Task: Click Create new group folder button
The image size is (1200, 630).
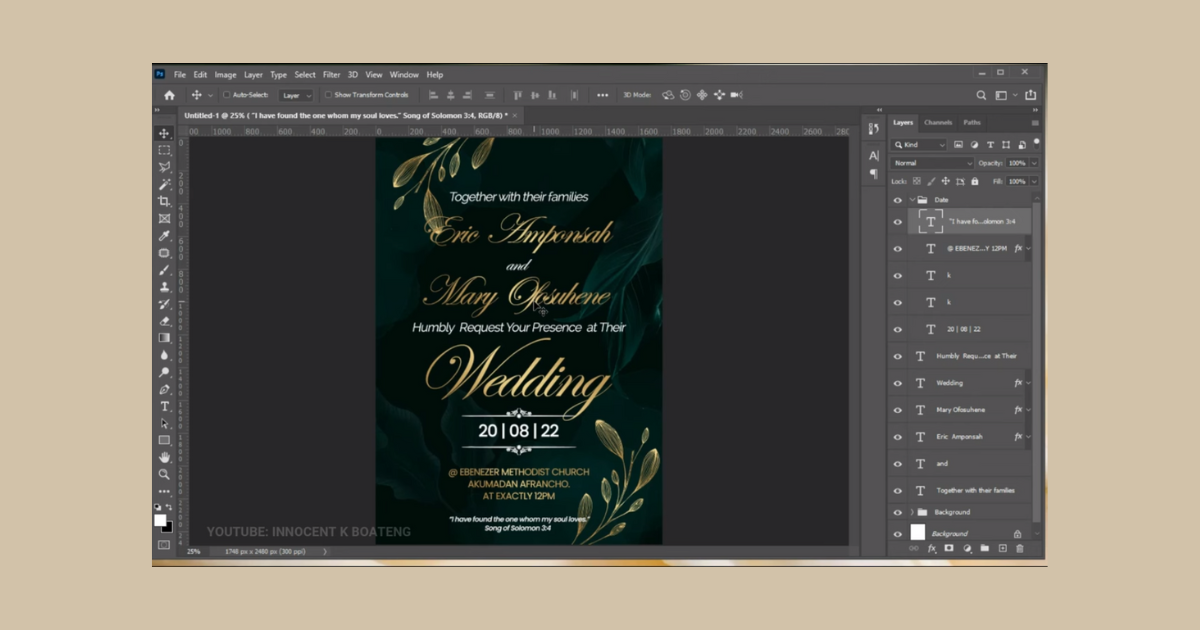Action: tap(984, 548)
